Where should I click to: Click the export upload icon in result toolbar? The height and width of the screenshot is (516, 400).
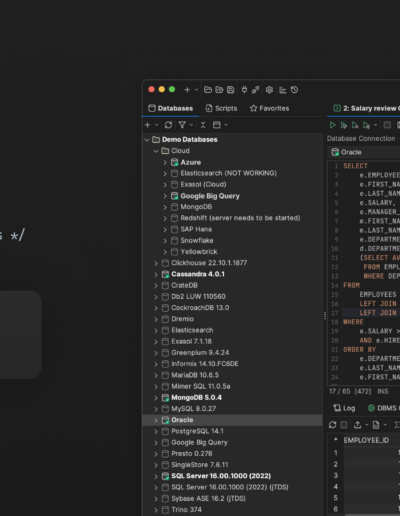click(x=357, y=425)
